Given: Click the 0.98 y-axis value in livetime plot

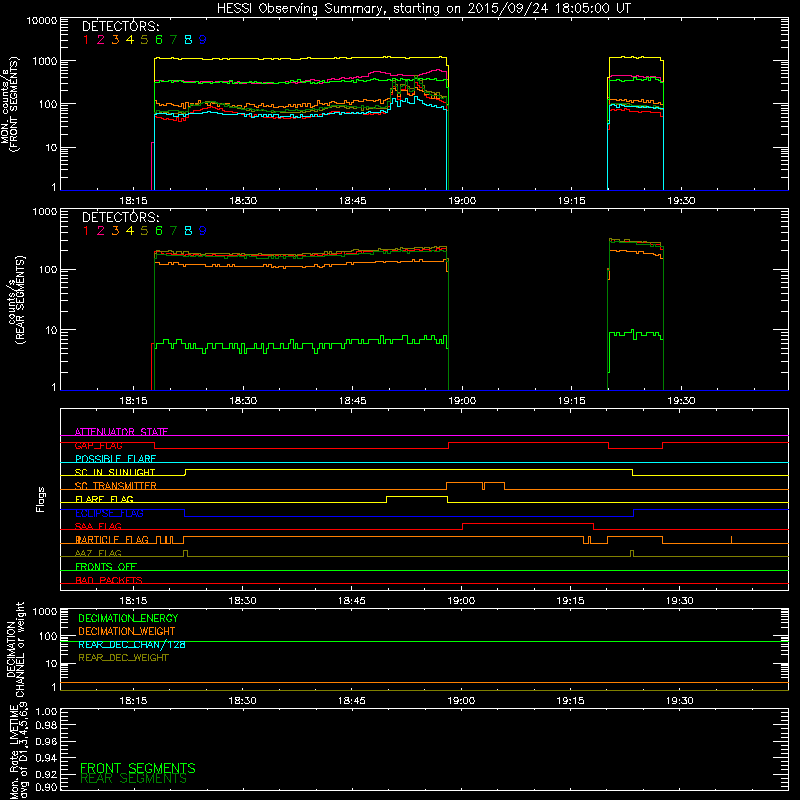Looking at the screenshot, I should (x=46, y=726).
